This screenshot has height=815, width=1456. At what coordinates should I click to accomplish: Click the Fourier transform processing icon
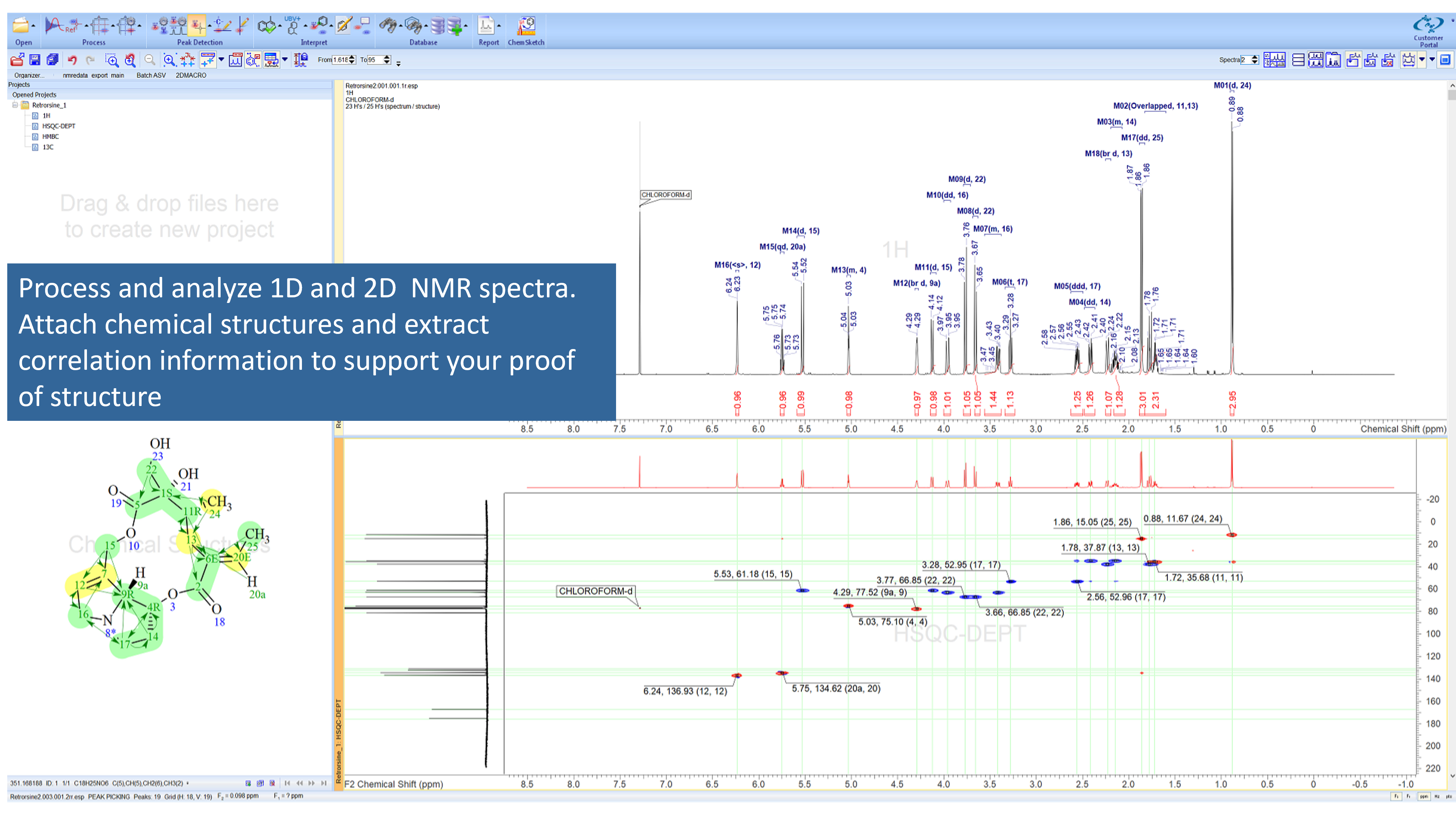pyautogui.click(x=54, y=26)
